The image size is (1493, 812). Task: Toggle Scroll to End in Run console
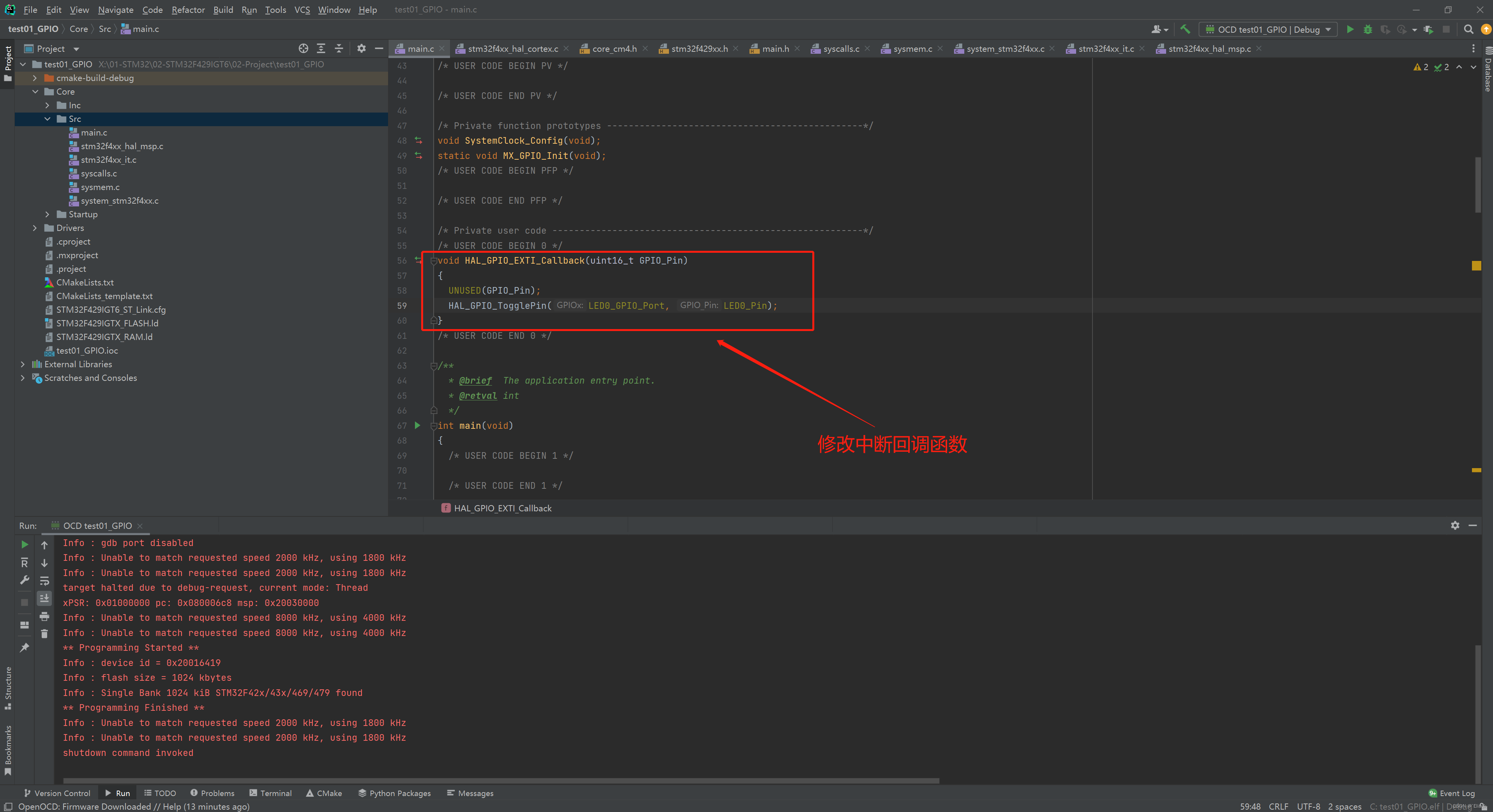pyautogui.click(x=44, y=598)
